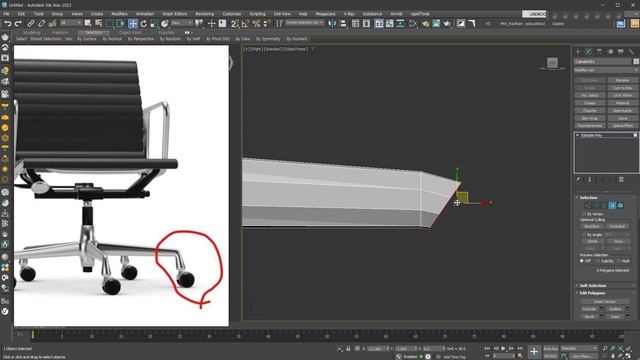Image resolution: width=640 pixels, height=360 pixels.
Task: Click the Redo arrow in main toolbar
Action: click(18, 24)
